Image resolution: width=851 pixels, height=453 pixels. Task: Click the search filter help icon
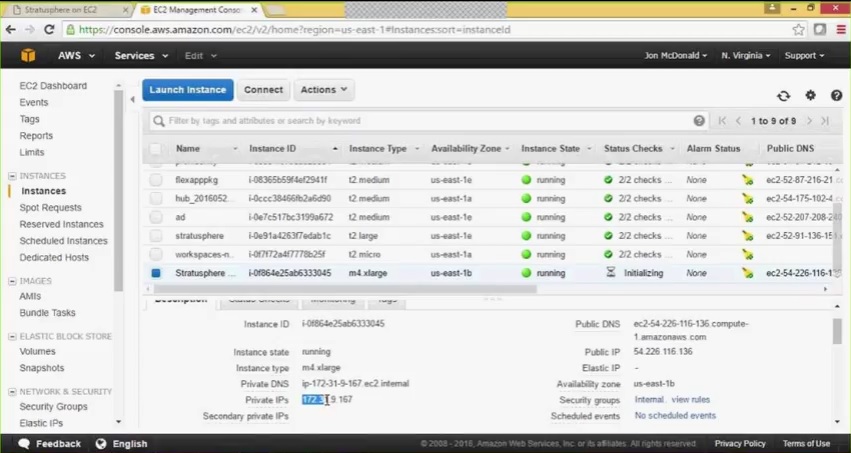[699, 121]
